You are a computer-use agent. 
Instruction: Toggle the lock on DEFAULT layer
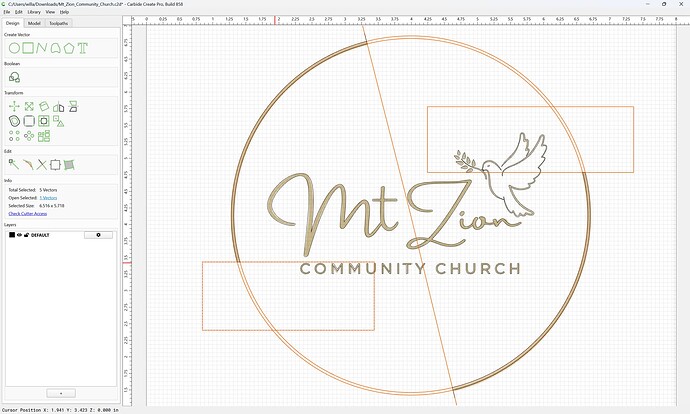pos(26,235)
